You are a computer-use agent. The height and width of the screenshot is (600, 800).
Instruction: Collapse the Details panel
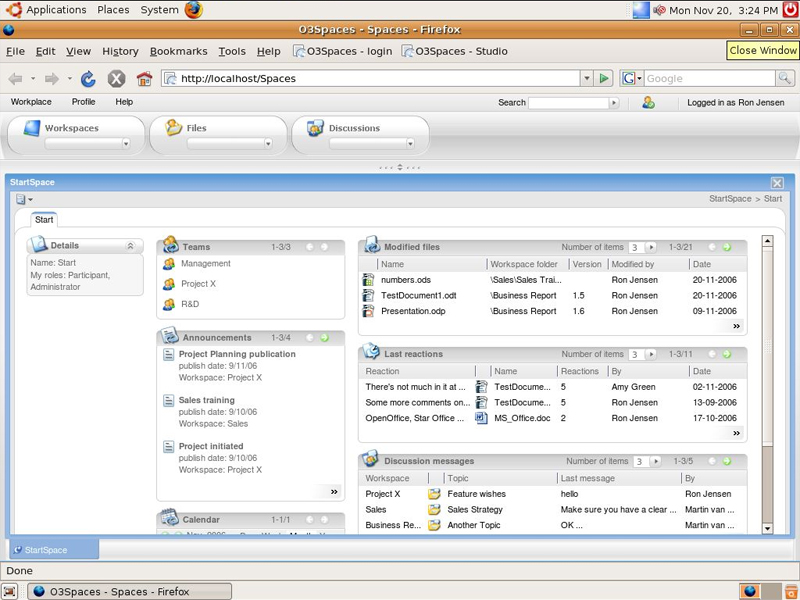pos(130,245)
